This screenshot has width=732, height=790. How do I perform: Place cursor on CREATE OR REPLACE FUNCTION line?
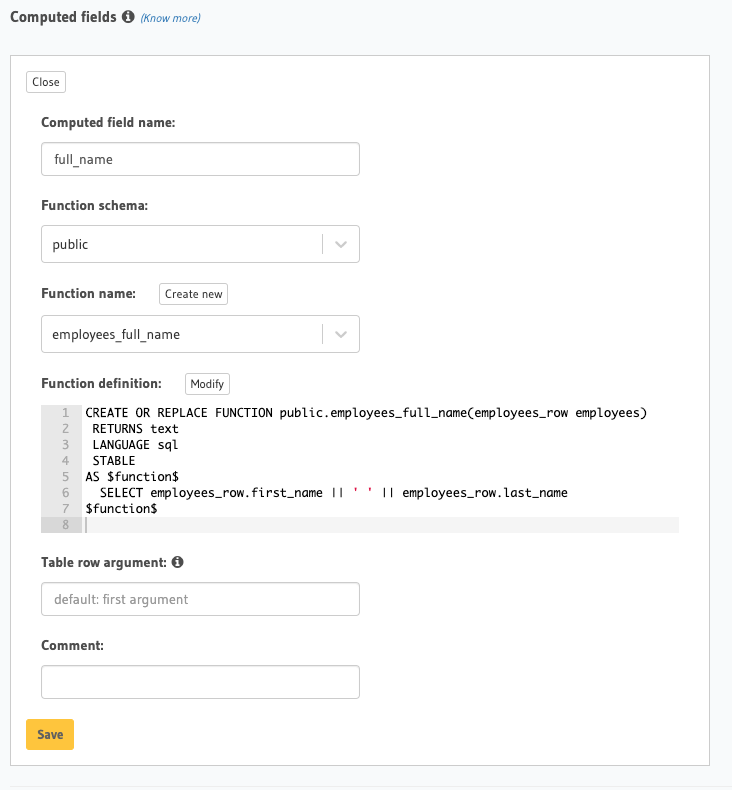pyautogui.click(x=366, y=413)
